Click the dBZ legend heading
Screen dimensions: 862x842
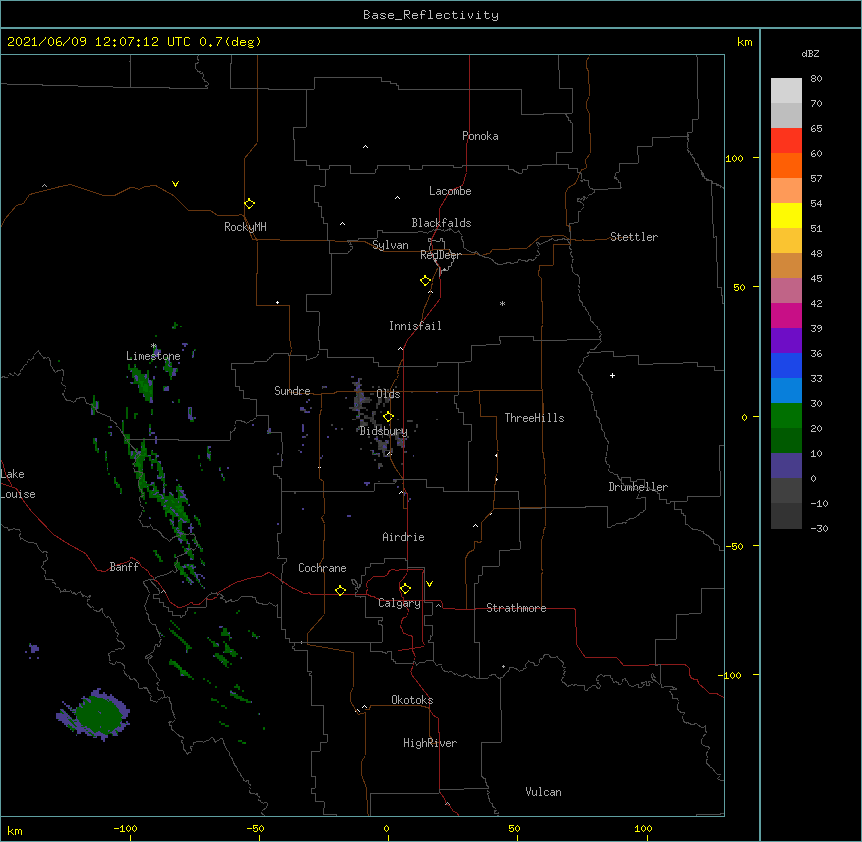coord(810,53)
